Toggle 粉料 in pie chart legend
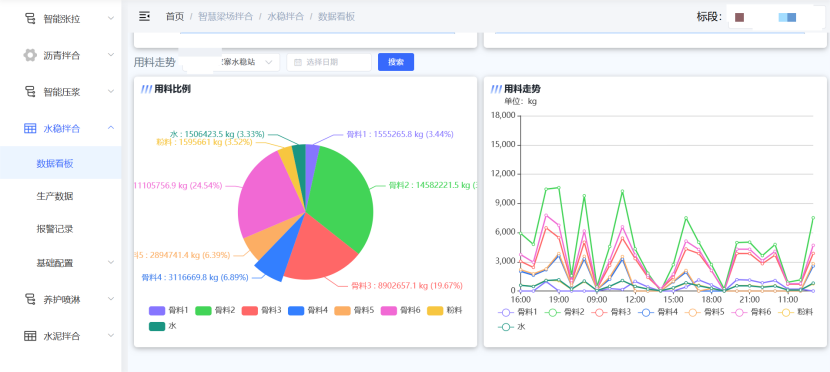 (445, 311)
